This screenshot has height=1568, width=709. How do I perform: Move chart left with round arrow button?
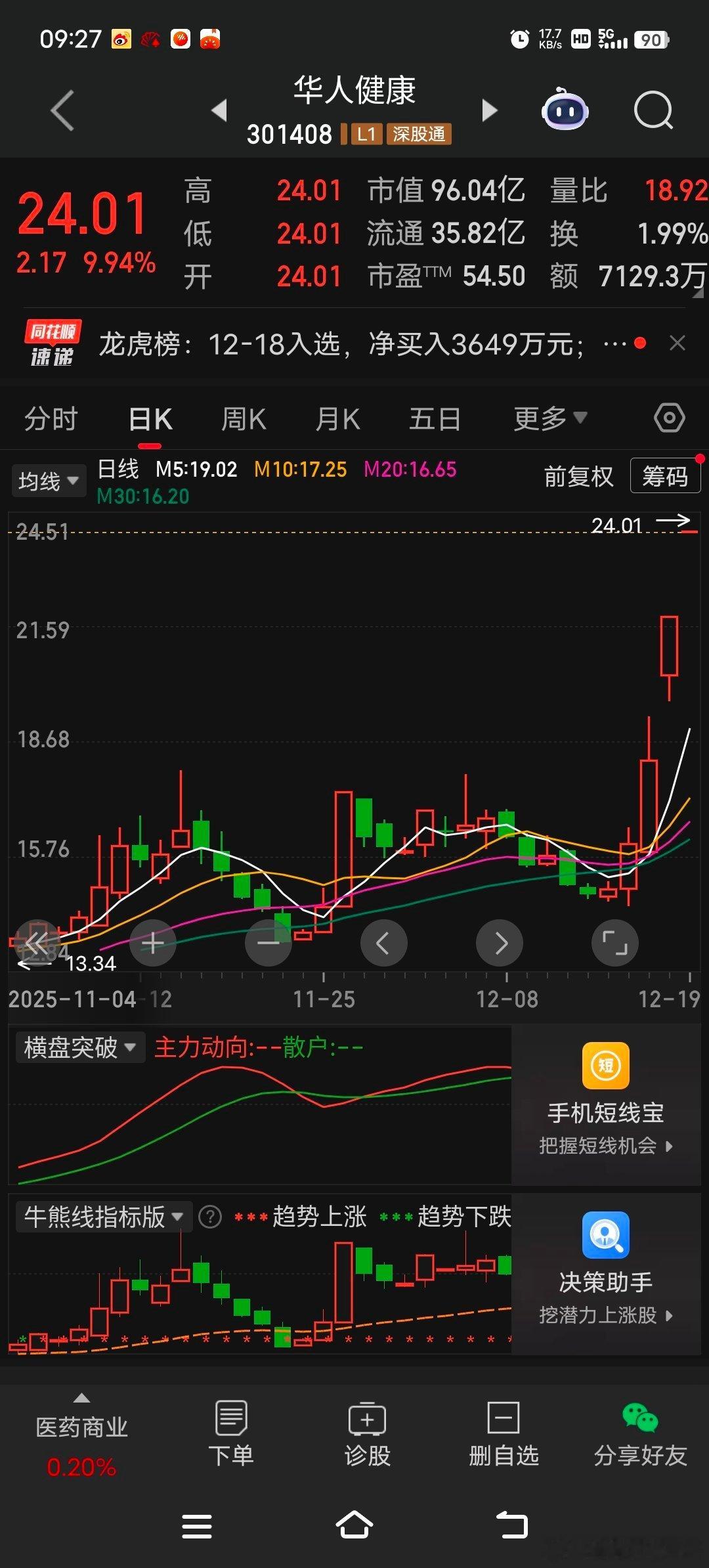(384, 944)
